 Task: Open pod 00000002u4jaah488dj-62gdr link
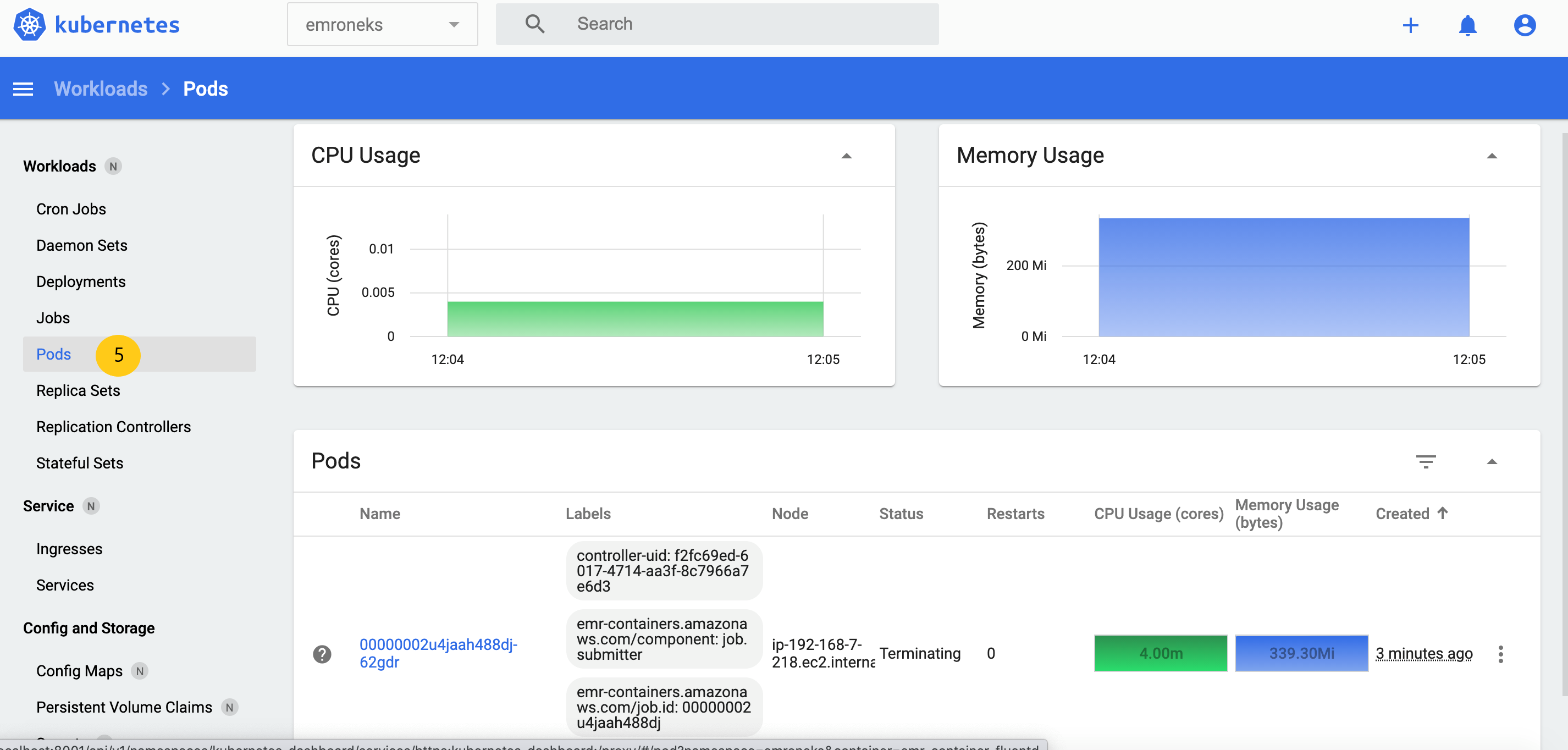pos(438,653)
